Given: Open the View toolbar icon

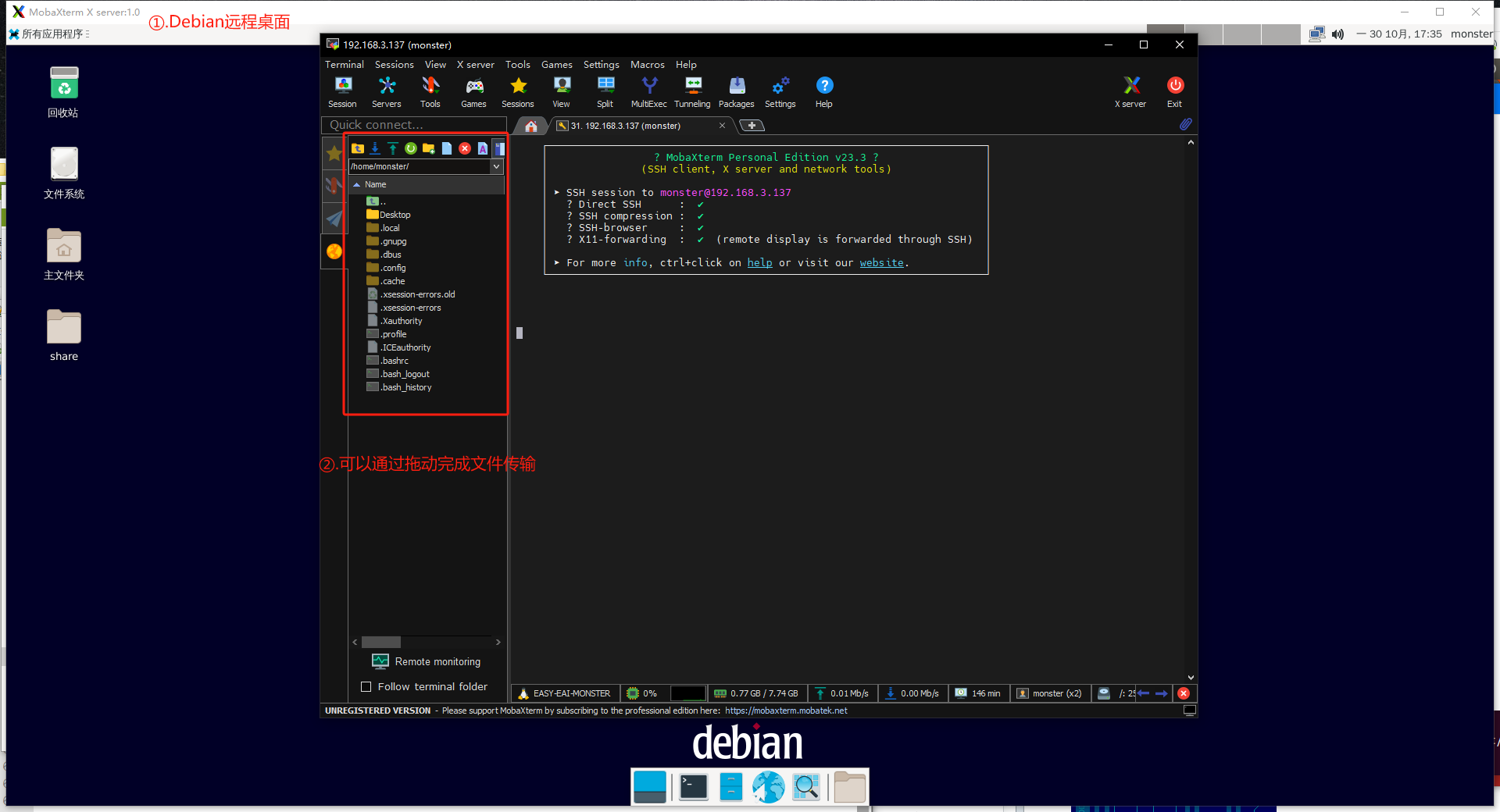Looking at the screenshot, I should click(x=562, y=91).
